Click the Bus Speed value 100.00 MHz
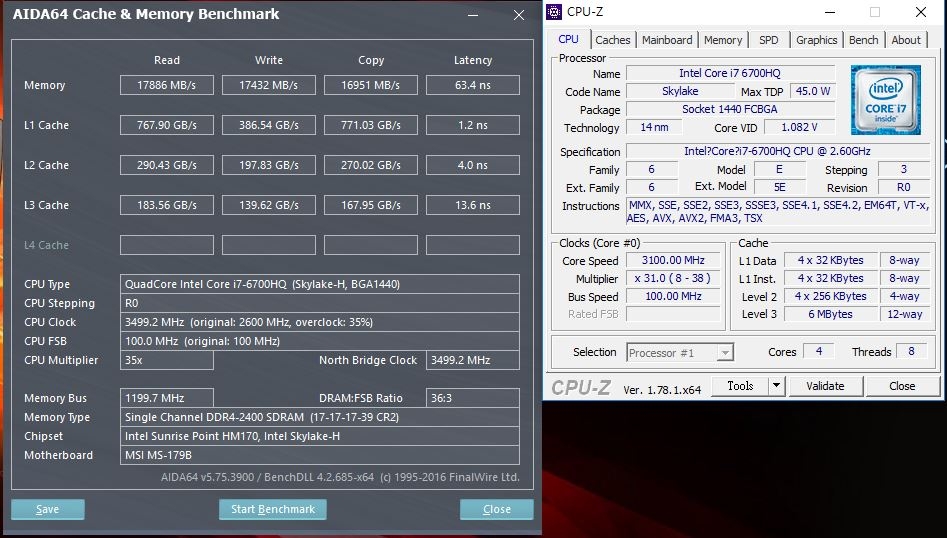947x538 pixels. (673, 296)
